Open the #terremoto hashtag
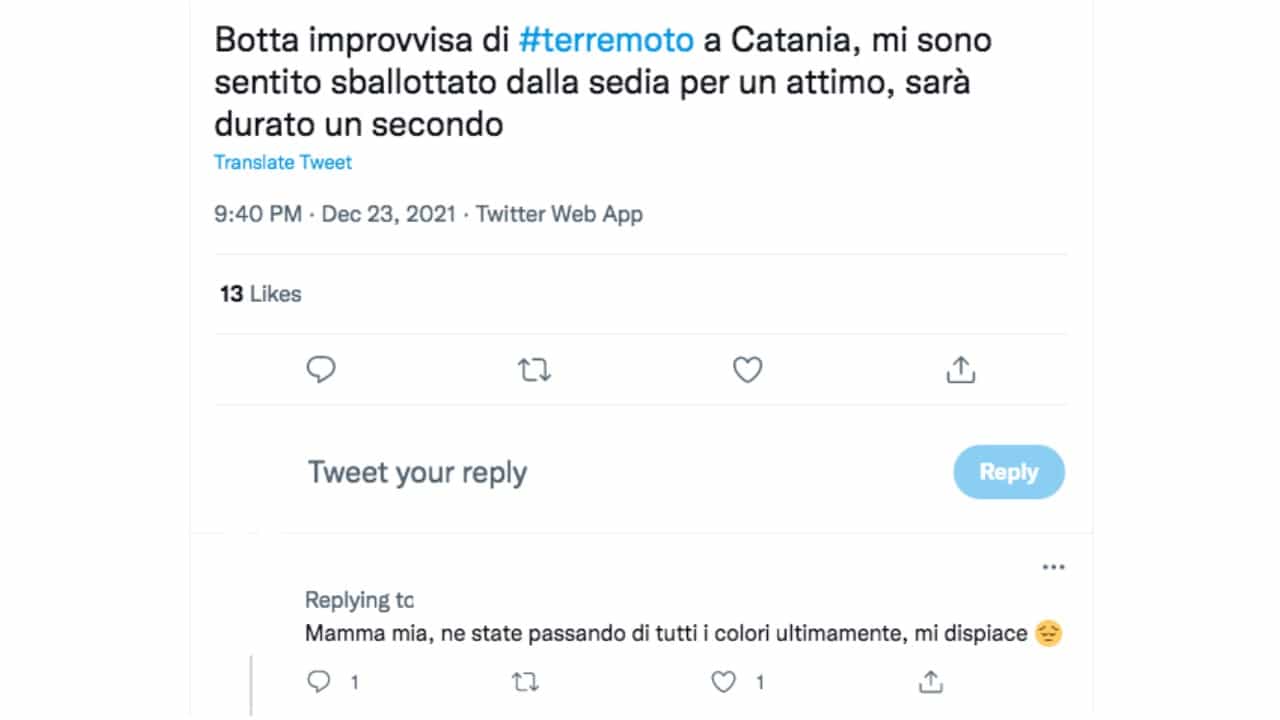 (607, 40)
